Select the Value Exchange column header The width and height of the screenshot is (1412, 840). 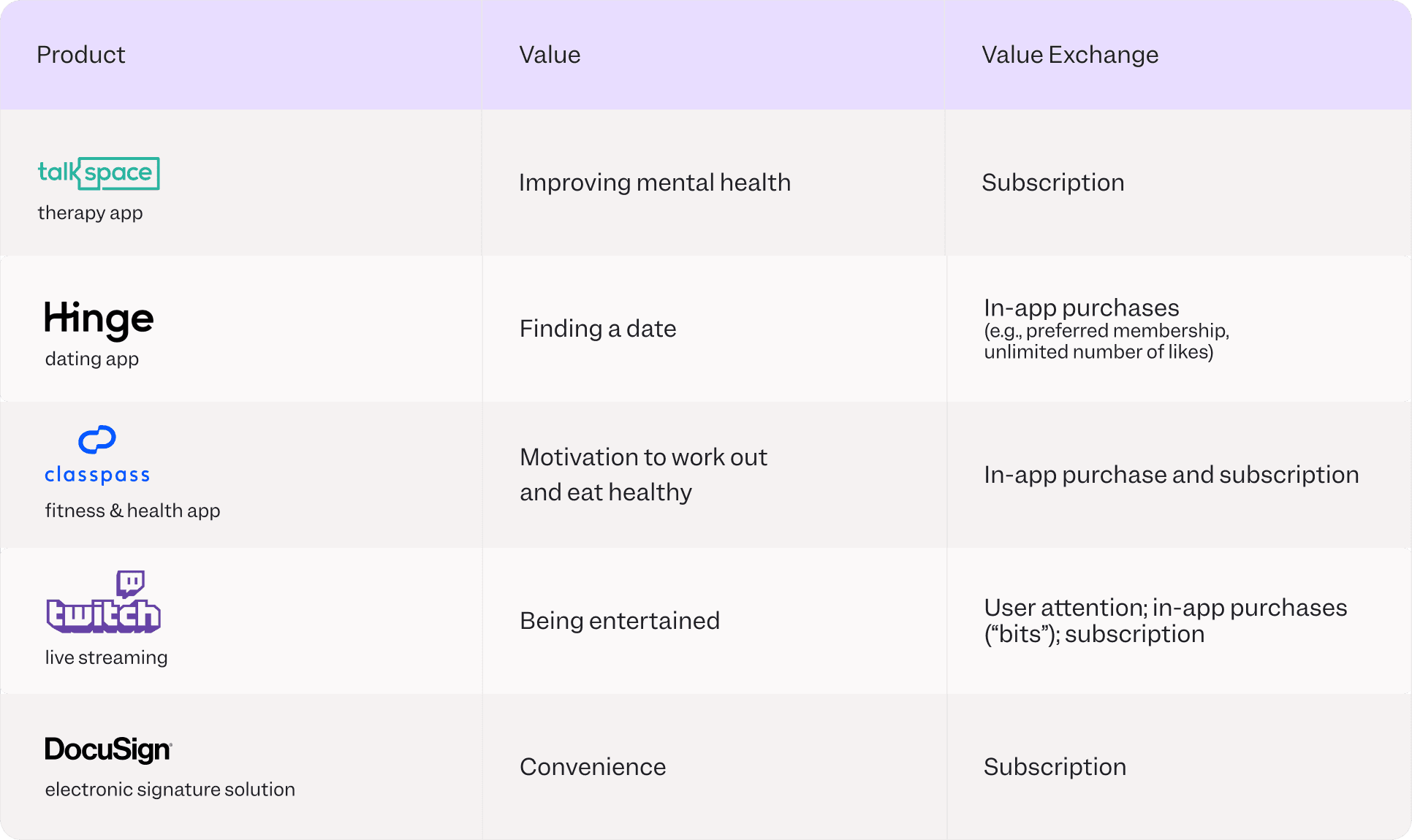(1070, 55)
